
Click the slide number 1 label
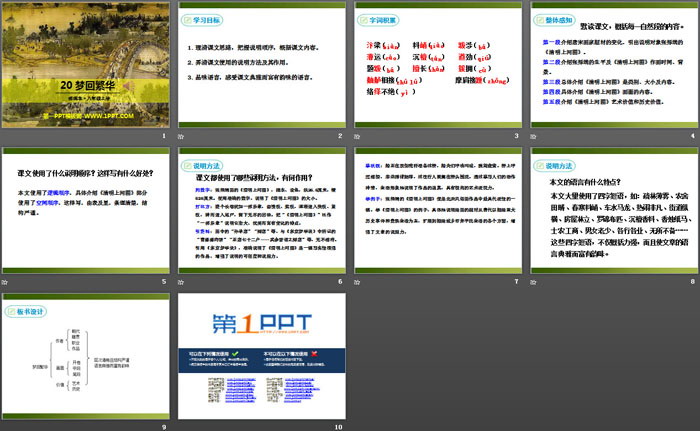click(x=164, y=136)
